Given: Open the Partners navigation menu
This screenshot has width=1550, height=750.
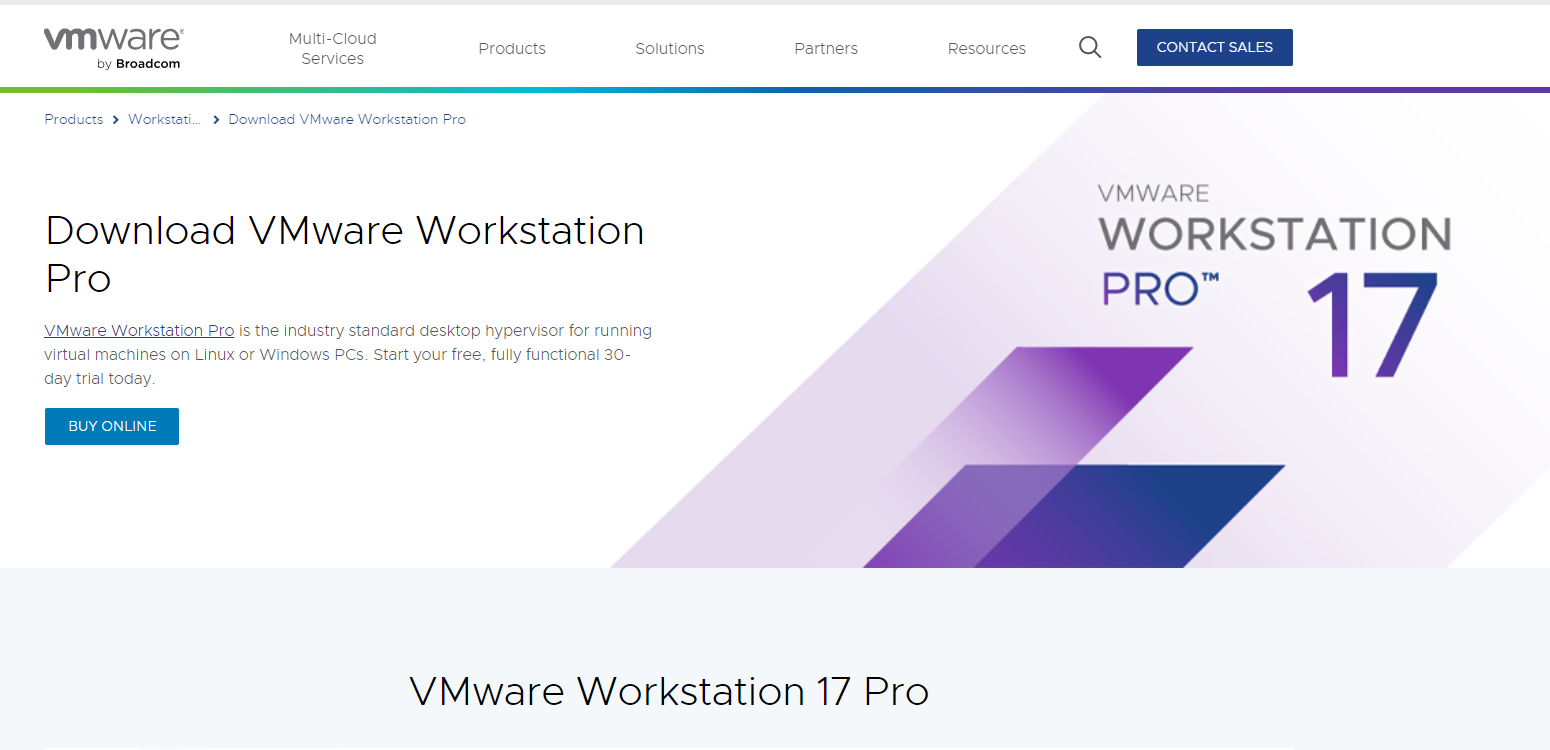Looking at the screenshot, I should [x=826, y=48].
